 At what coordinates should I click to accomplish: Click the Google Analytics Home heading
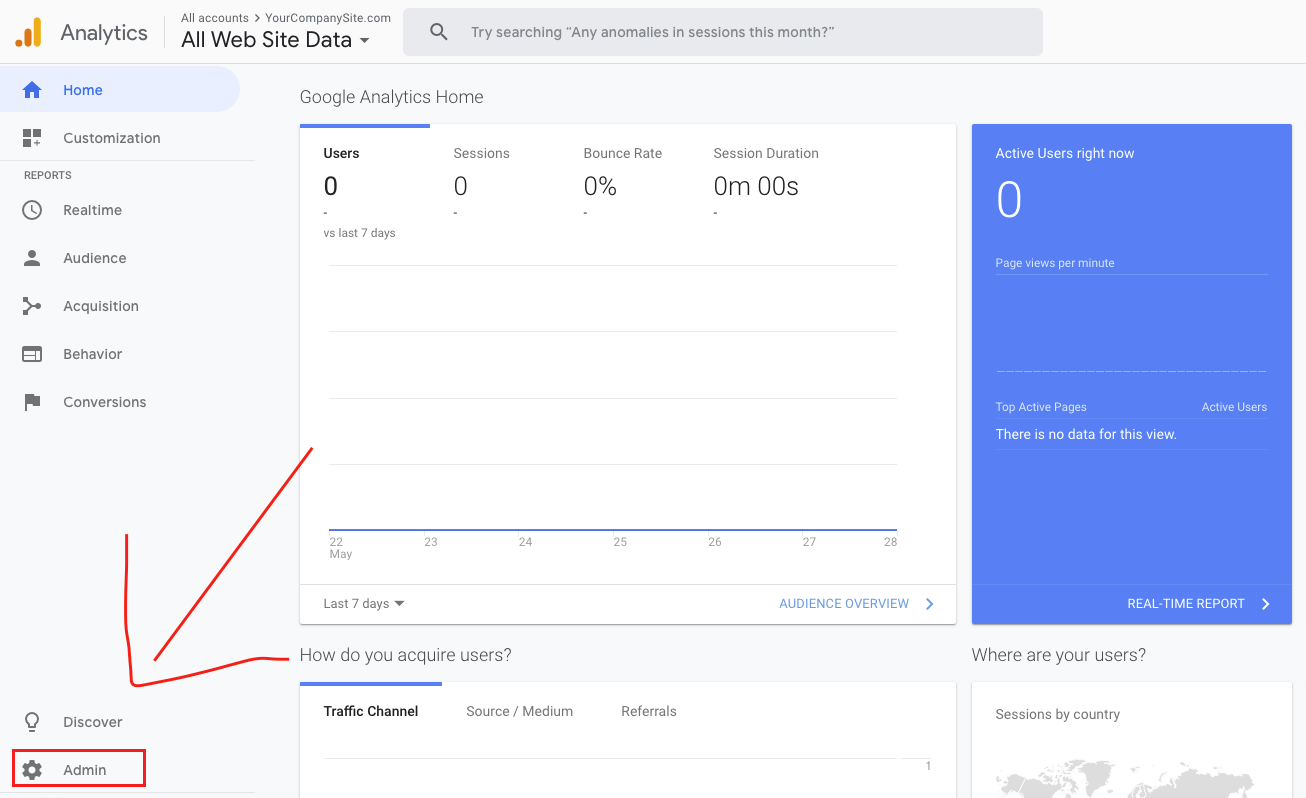[392, 97]
